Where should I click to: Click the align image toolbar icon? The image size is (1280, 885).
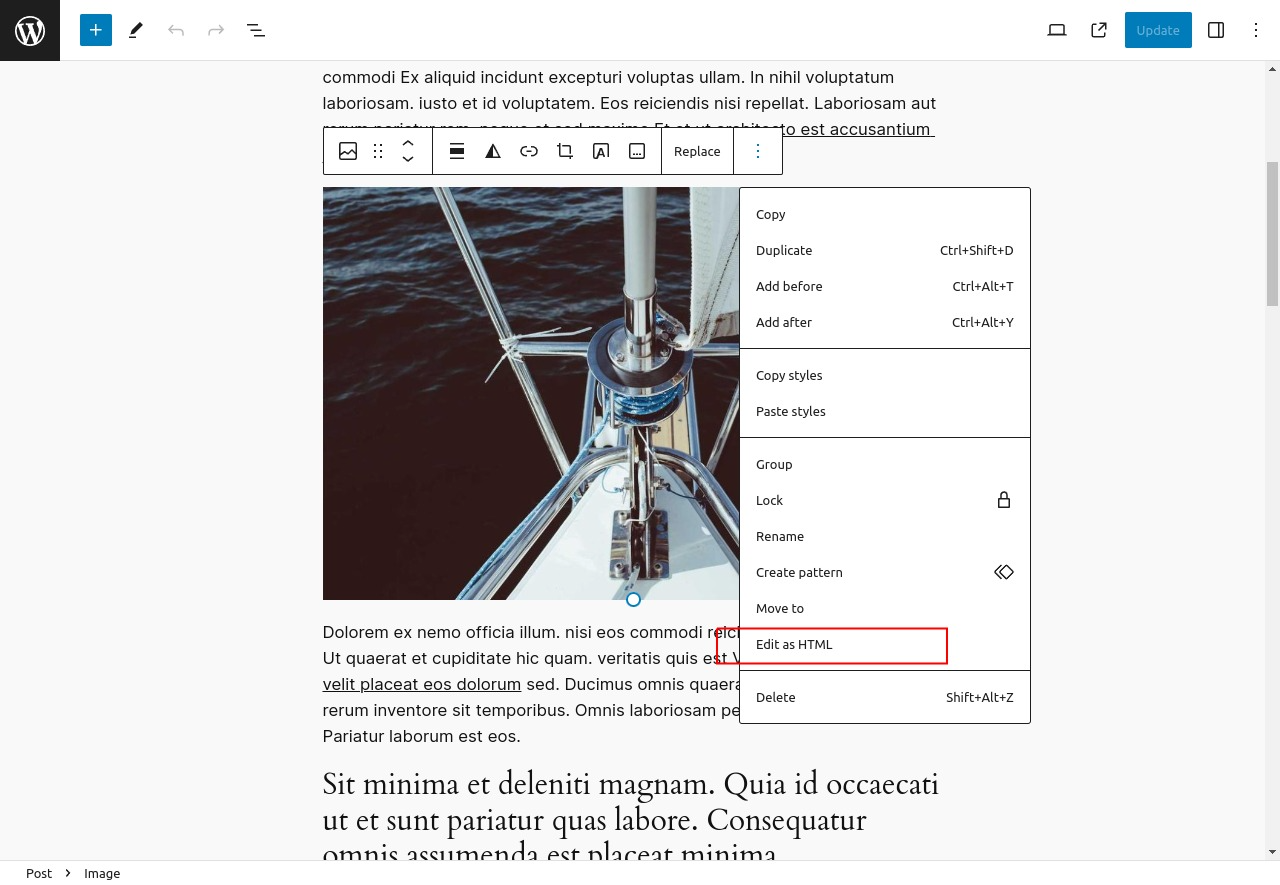[x=457, y=151]
